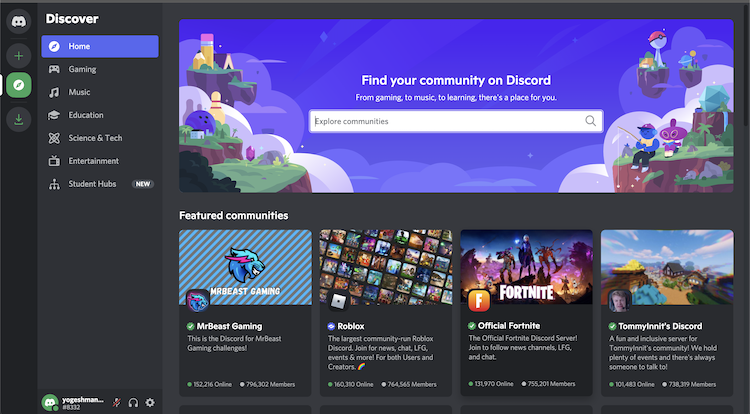
Task: Click the Fortnite orange F server icon
Action: click(x=478, y=300)
